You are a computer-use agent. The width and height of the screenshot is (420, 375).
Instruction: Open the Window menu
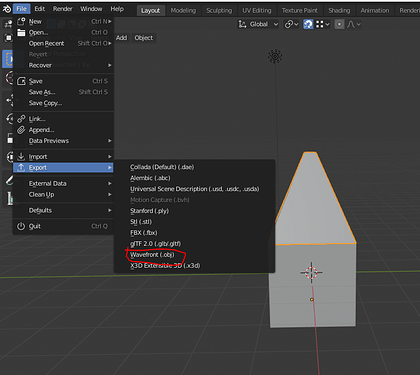click(91, 9)
